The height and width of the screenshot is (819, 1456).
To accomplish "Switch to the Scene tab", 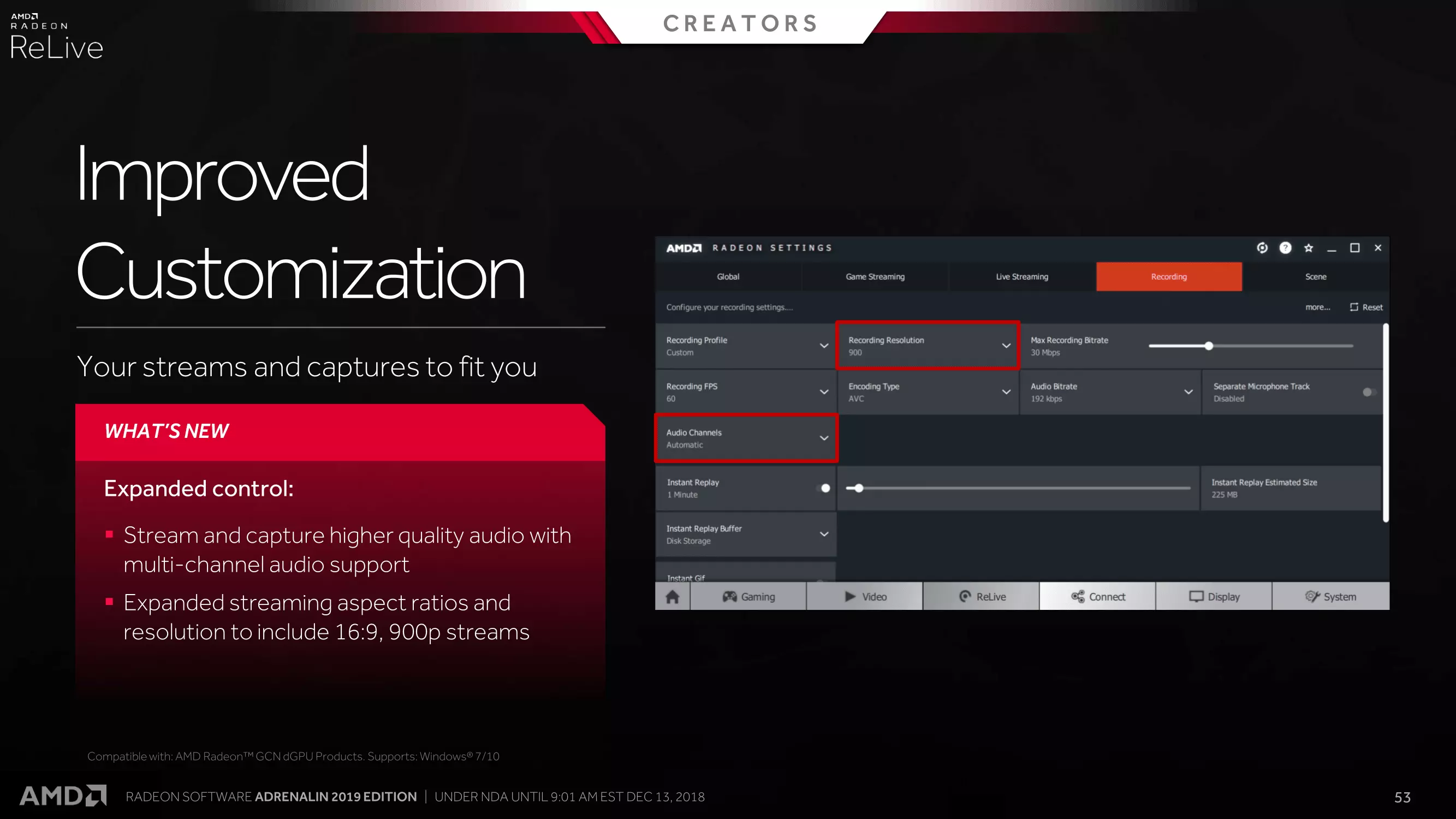I will pos(1316,277).
